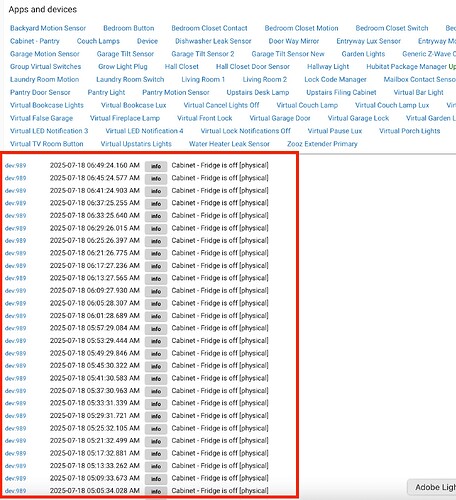Select Virtual TV Room Button link
This screenshot has width=456, height=500.
[x=47, y=144]
